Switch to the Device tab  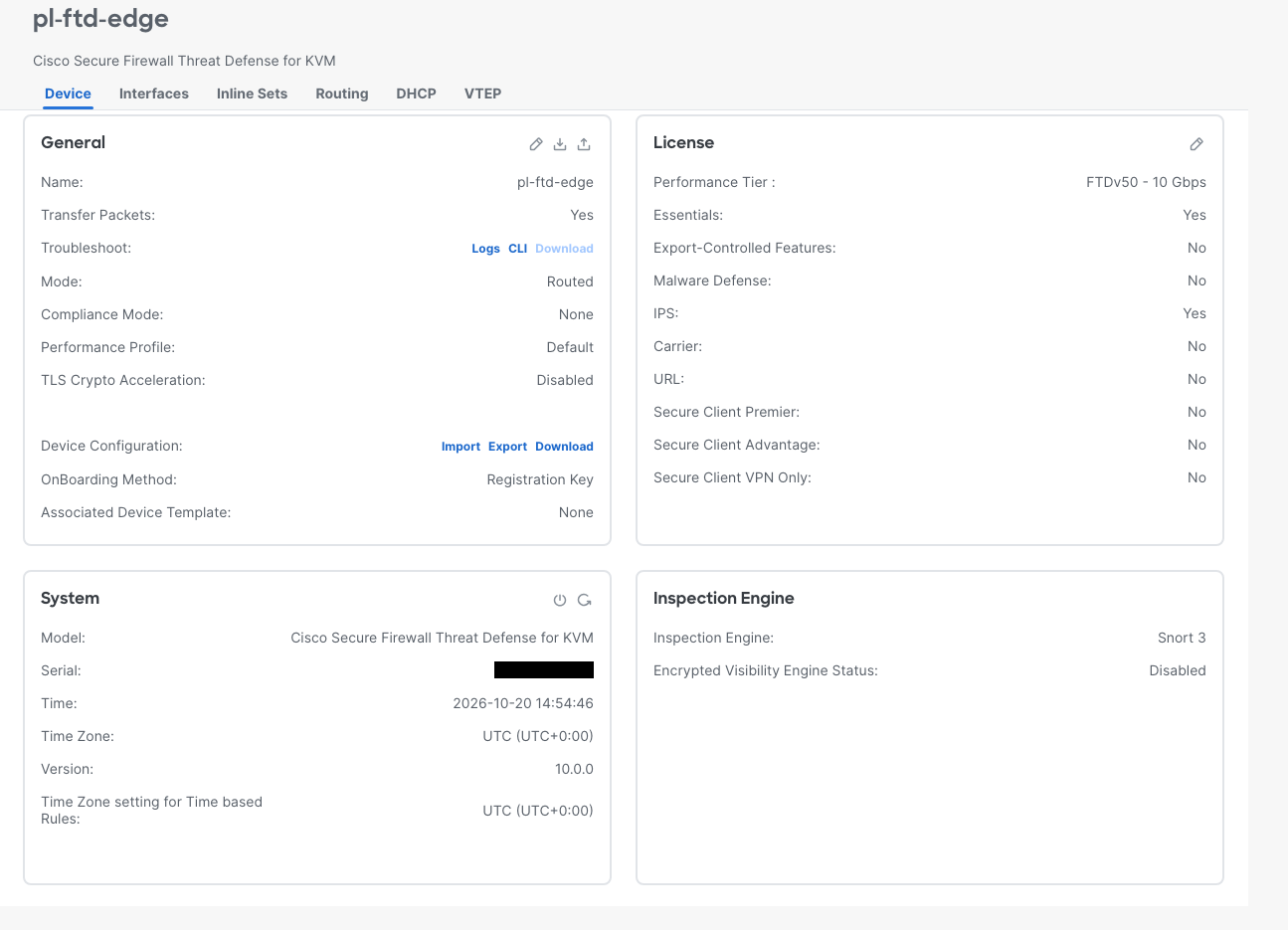click(x=68, y=93)
